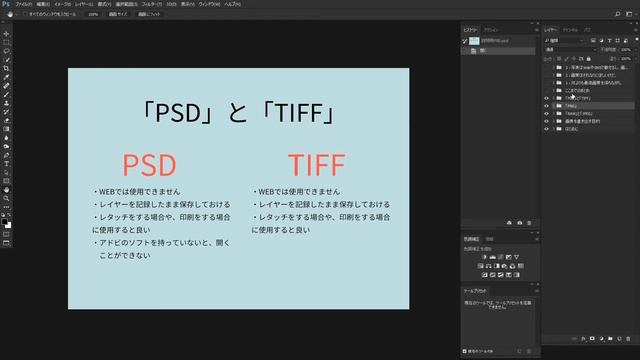Toggle the scroll all windows checkbox
The height and width of the screenshot is (360, 640).
[x=25, y=14]
